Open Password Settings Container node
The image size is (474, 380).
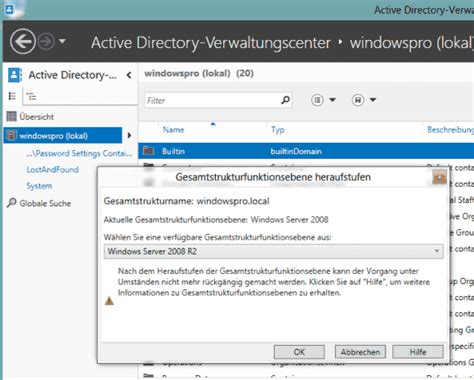click(79, 153)
